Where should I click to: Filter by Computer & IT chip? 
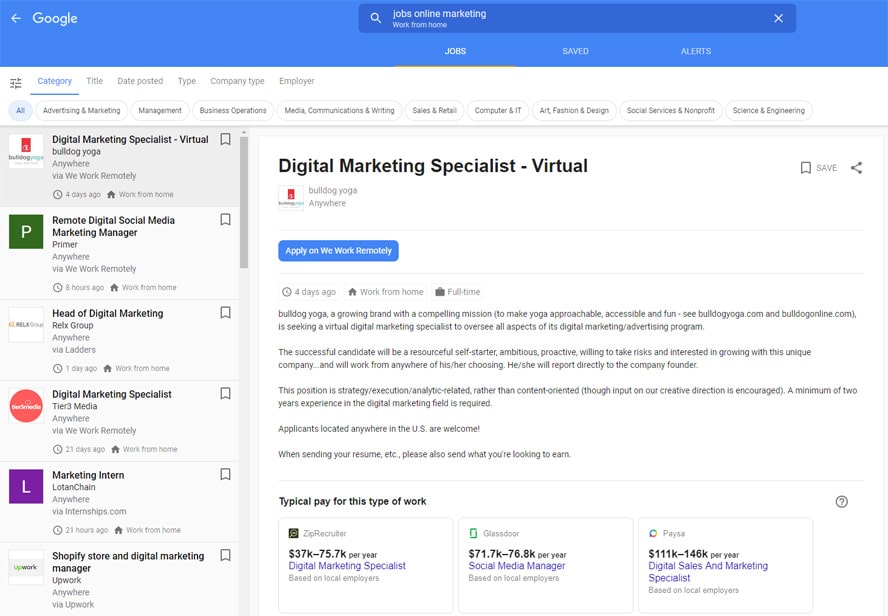pos(498,110)
